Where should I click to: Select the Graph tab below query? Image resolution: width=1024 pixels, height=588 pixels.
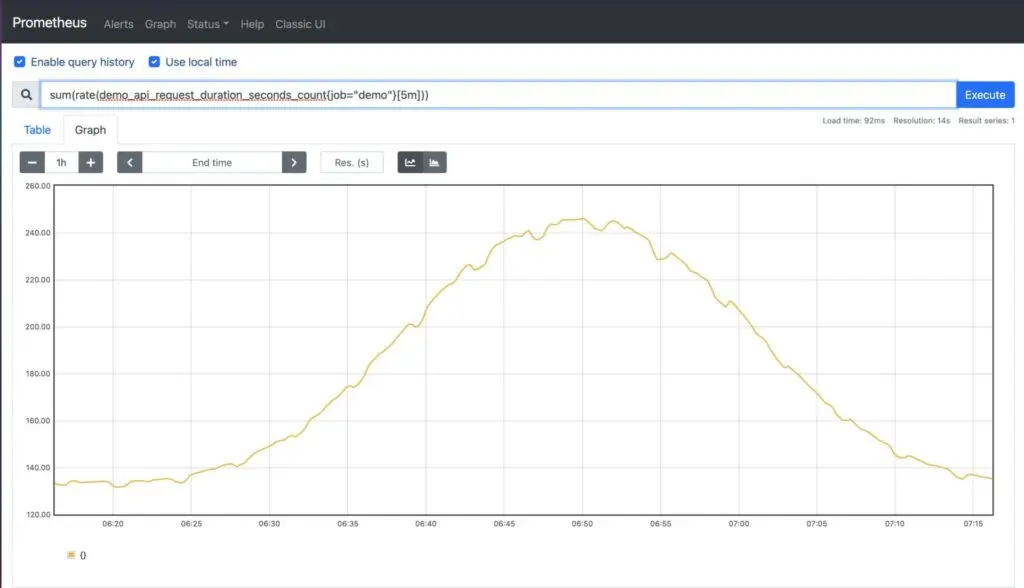pyautogui.click(x=90, y=130)
